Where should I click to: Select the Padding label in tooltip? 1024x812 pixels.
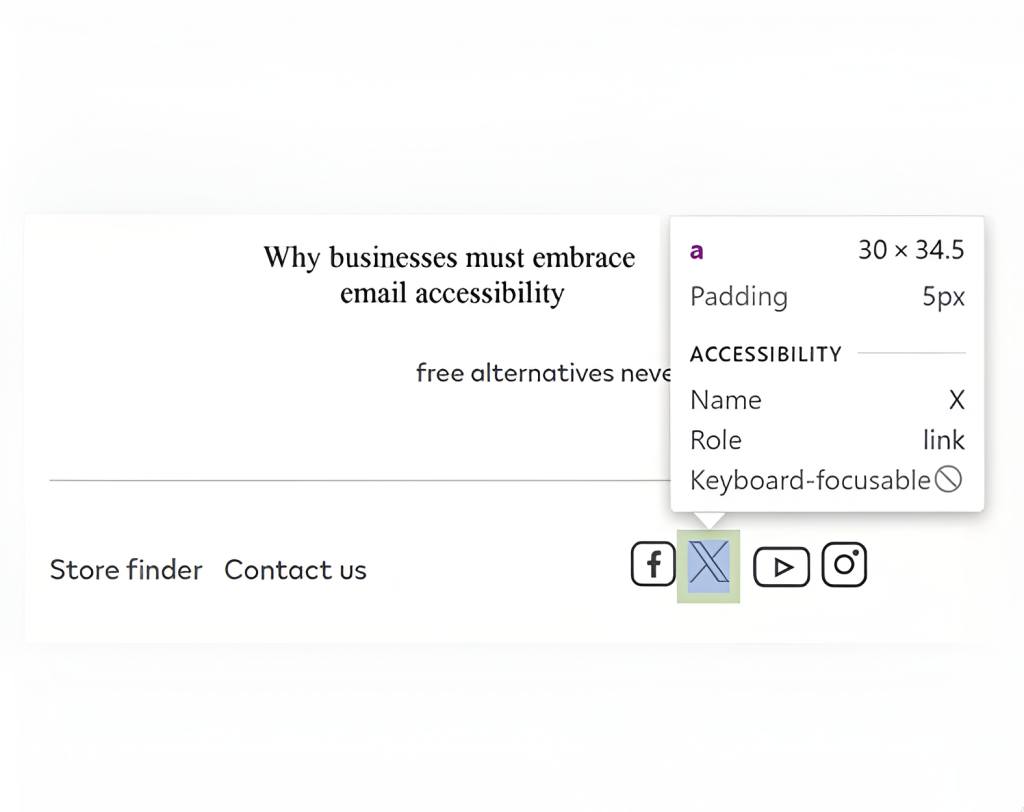[739, 297]
